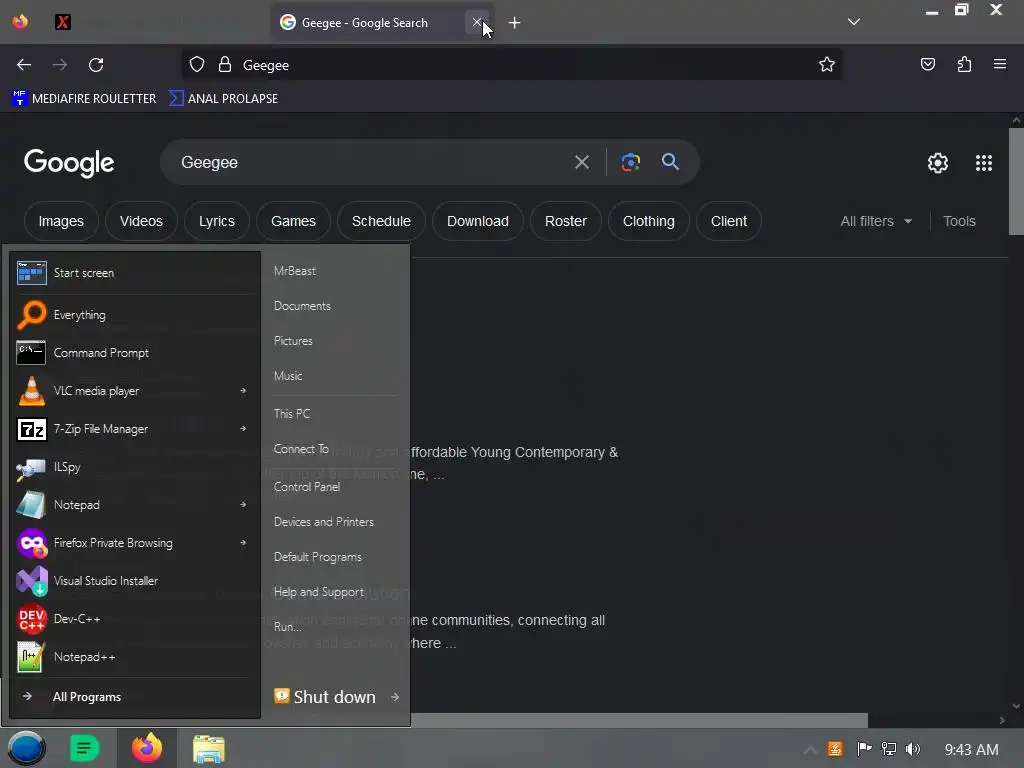Select the Download filter chip
Viewport: 1024px width, 768px height.
pyautogui.click(x=478, y=221)
